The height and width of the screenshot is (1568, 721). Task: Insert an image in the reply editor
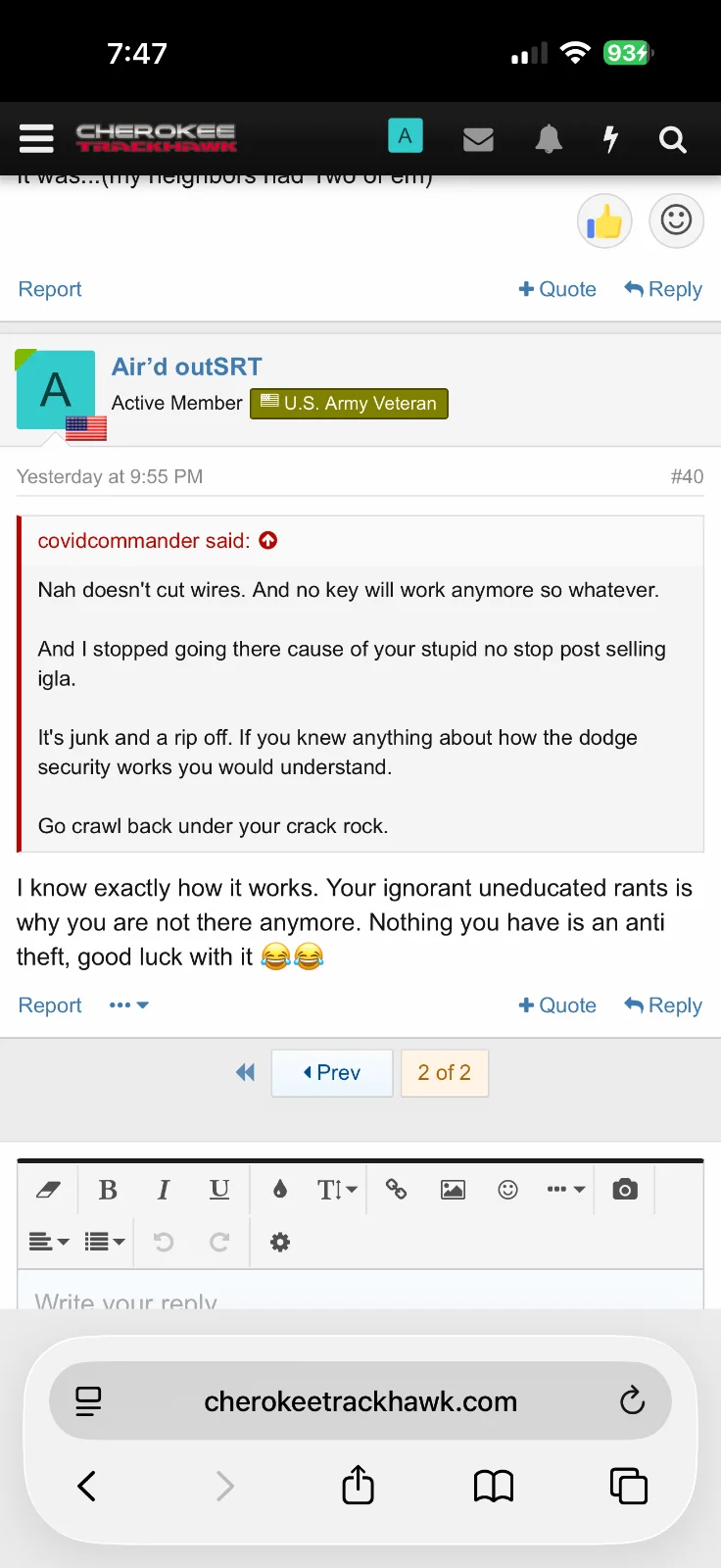point(453,1190)
